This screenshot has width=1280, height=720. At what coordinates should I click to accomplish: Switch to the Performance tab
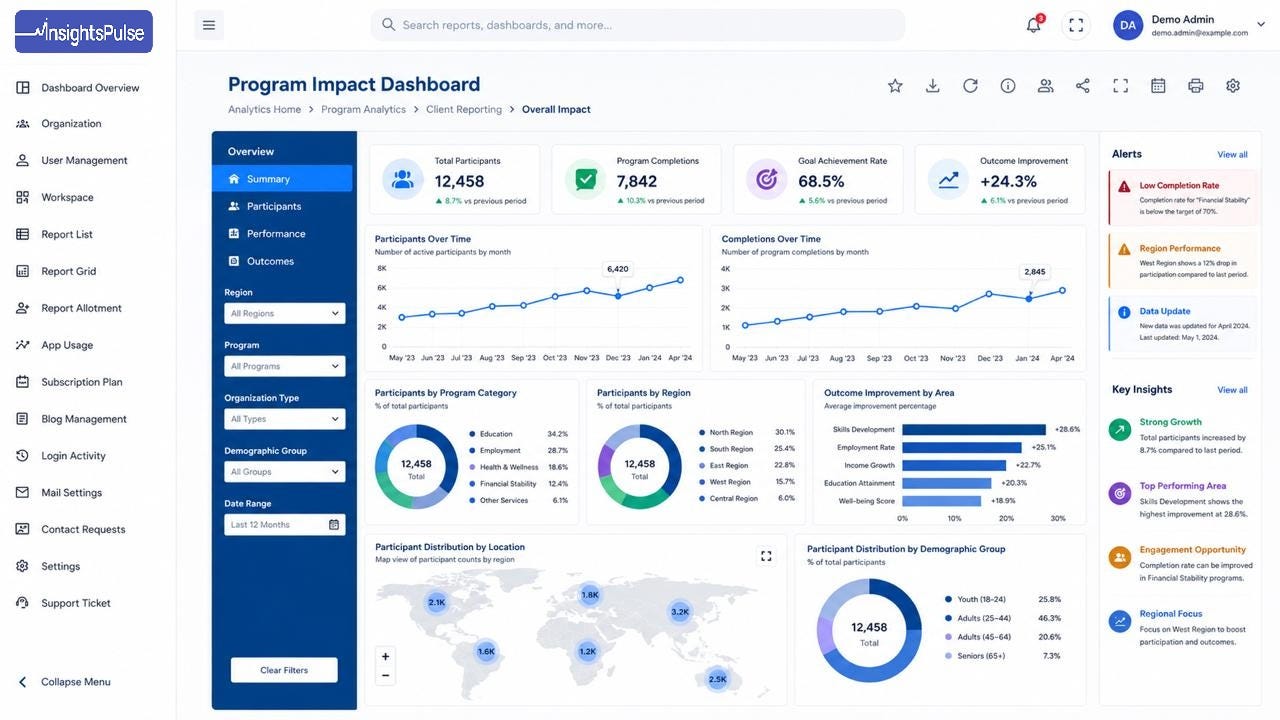(282, 234)
